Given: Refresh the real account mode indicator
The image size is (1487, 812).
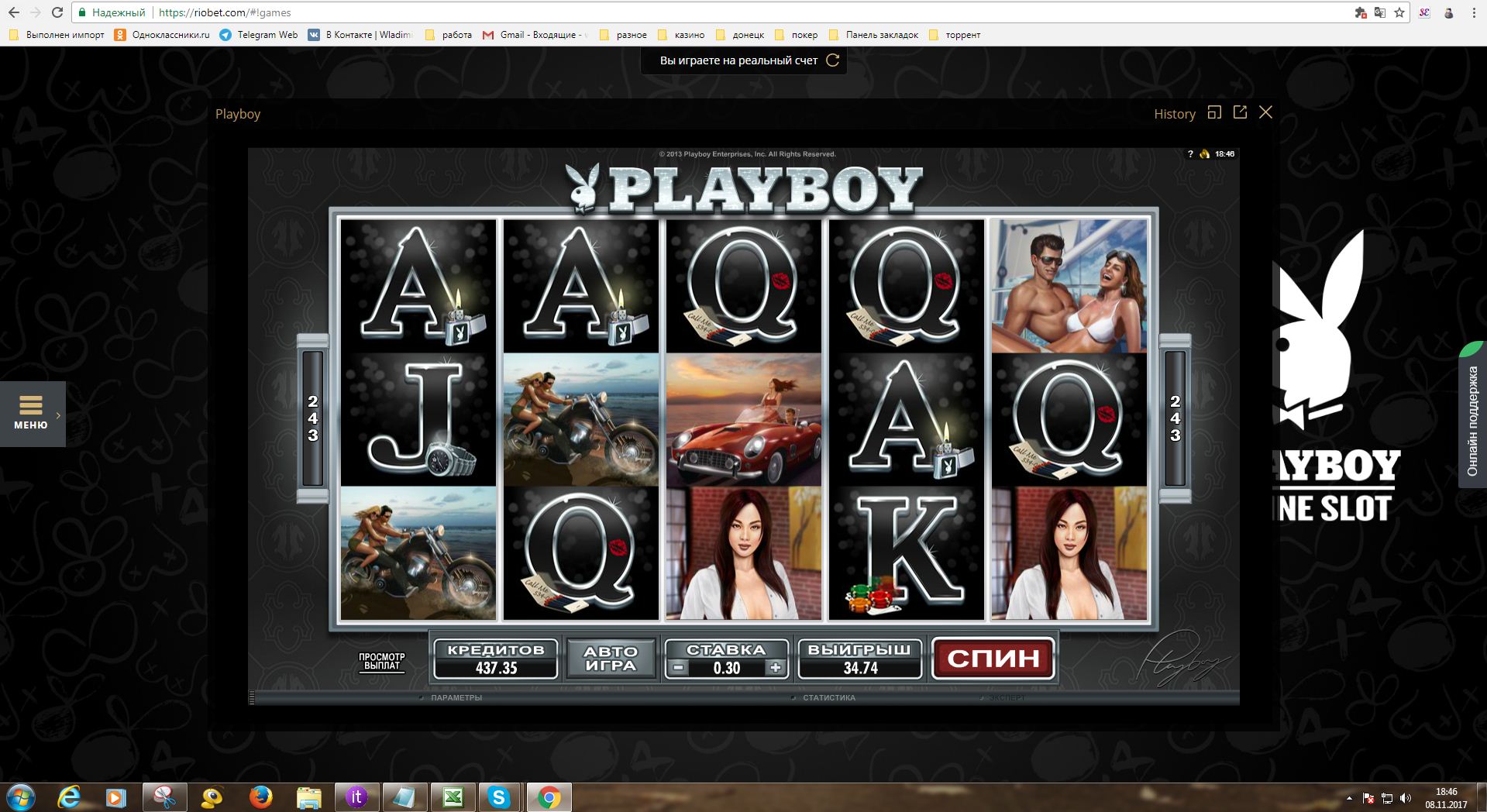Looking at the screenshot, I should point(833,60).
